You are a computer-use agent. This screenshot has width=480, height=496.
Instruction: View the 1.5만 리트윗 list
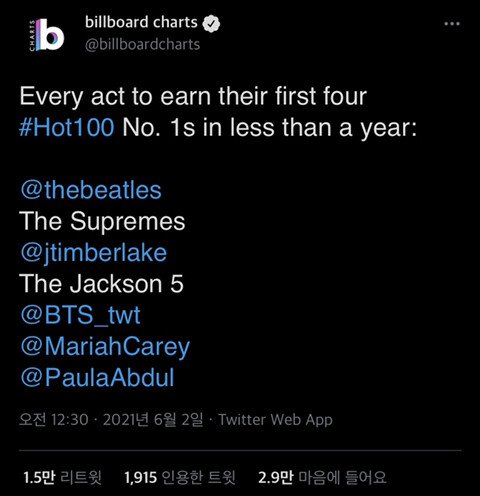coord(62,478)
